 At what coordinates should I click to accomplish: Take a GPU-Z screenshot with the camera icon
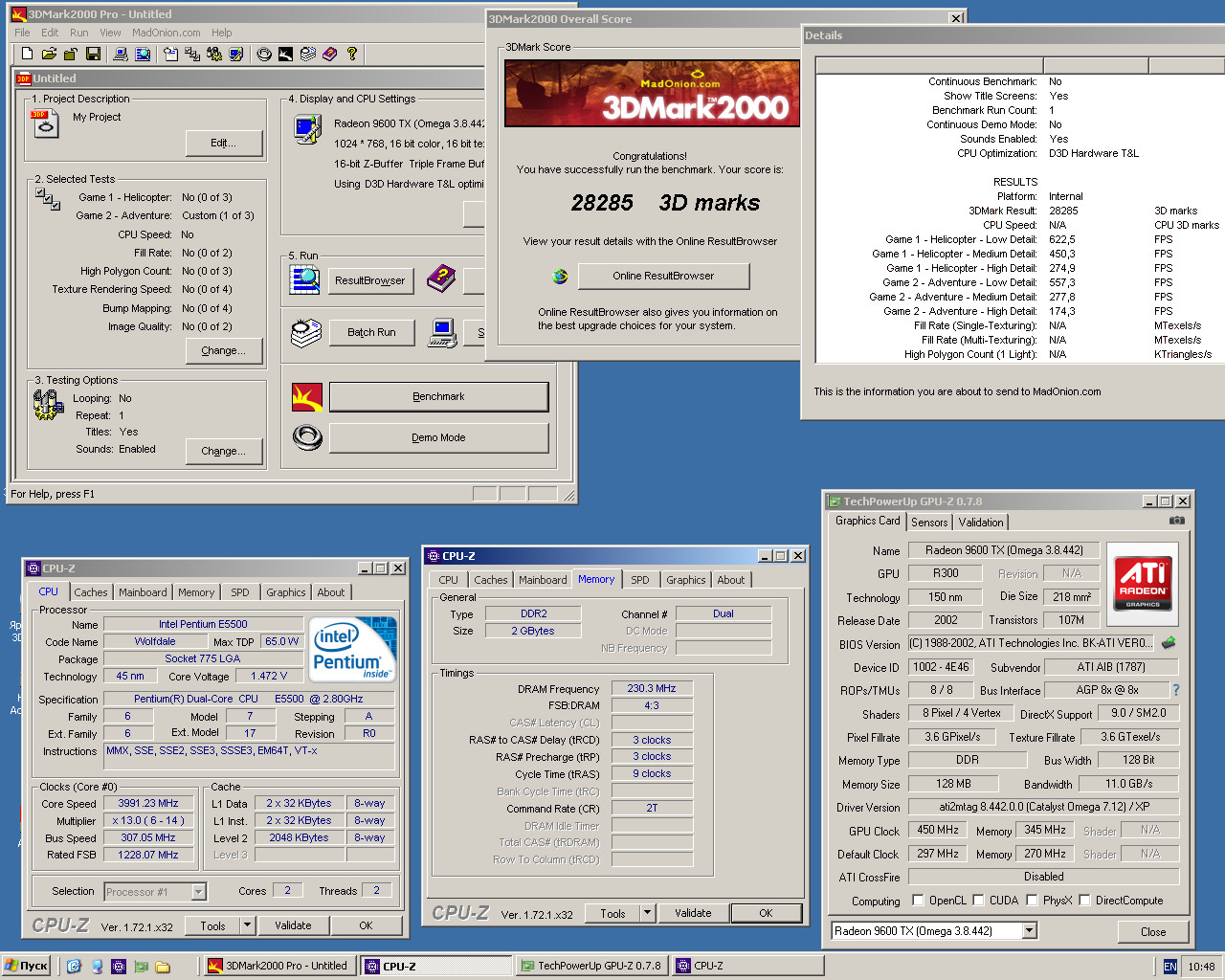click(x=1177, y=521)
